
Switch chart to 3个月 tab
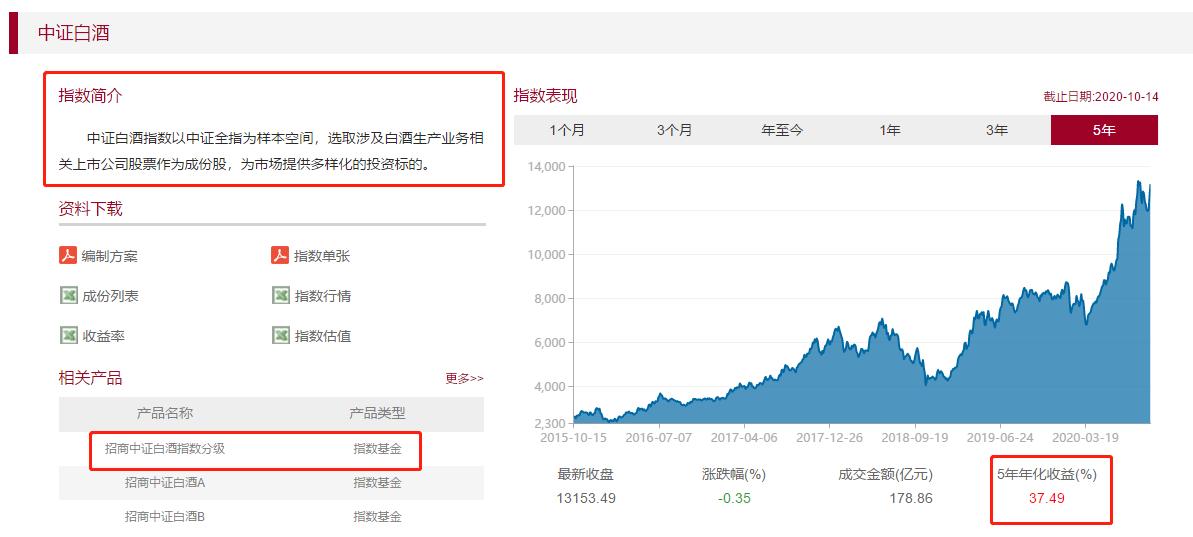tap(675, 130)
